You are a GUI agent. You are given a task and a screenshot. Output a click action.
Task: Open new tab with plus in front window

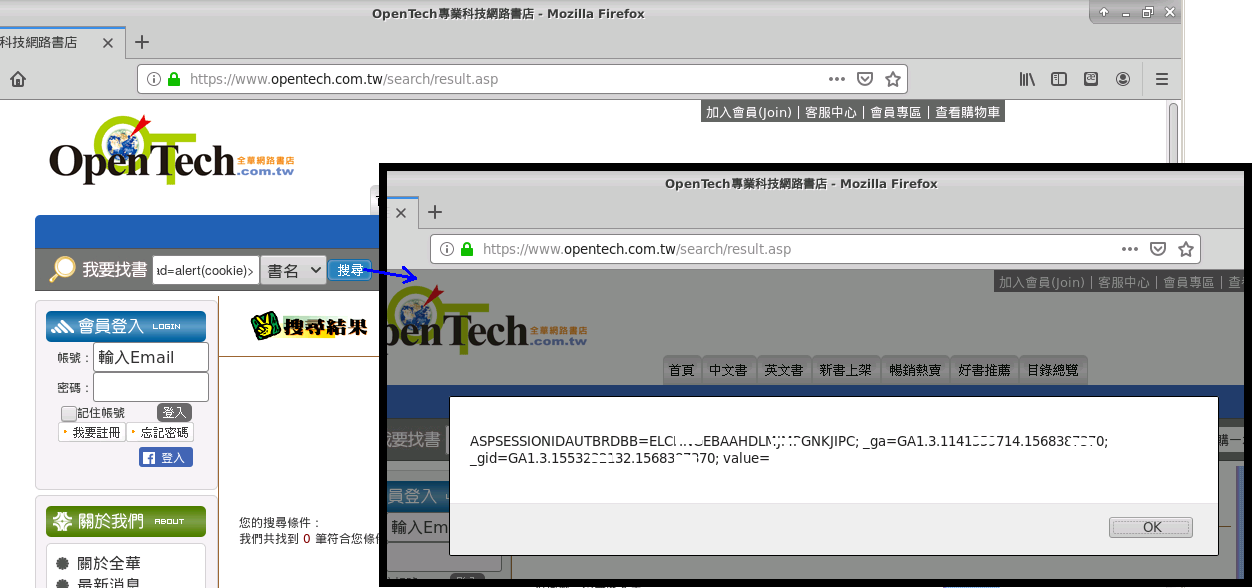435,212
